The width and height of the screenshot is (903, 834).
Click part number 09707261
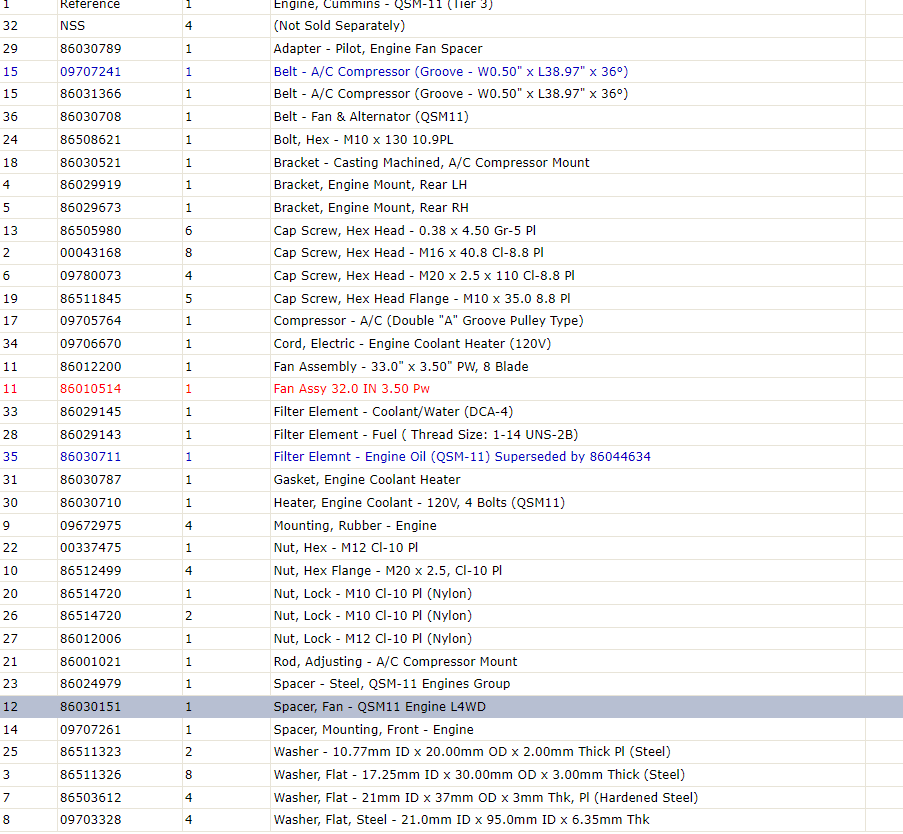click(90, 730)
